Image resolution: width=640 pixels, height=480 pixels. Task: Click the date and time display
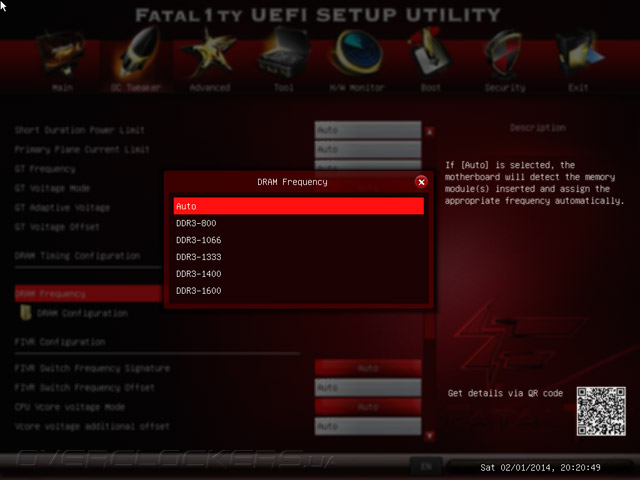[540, 467]
